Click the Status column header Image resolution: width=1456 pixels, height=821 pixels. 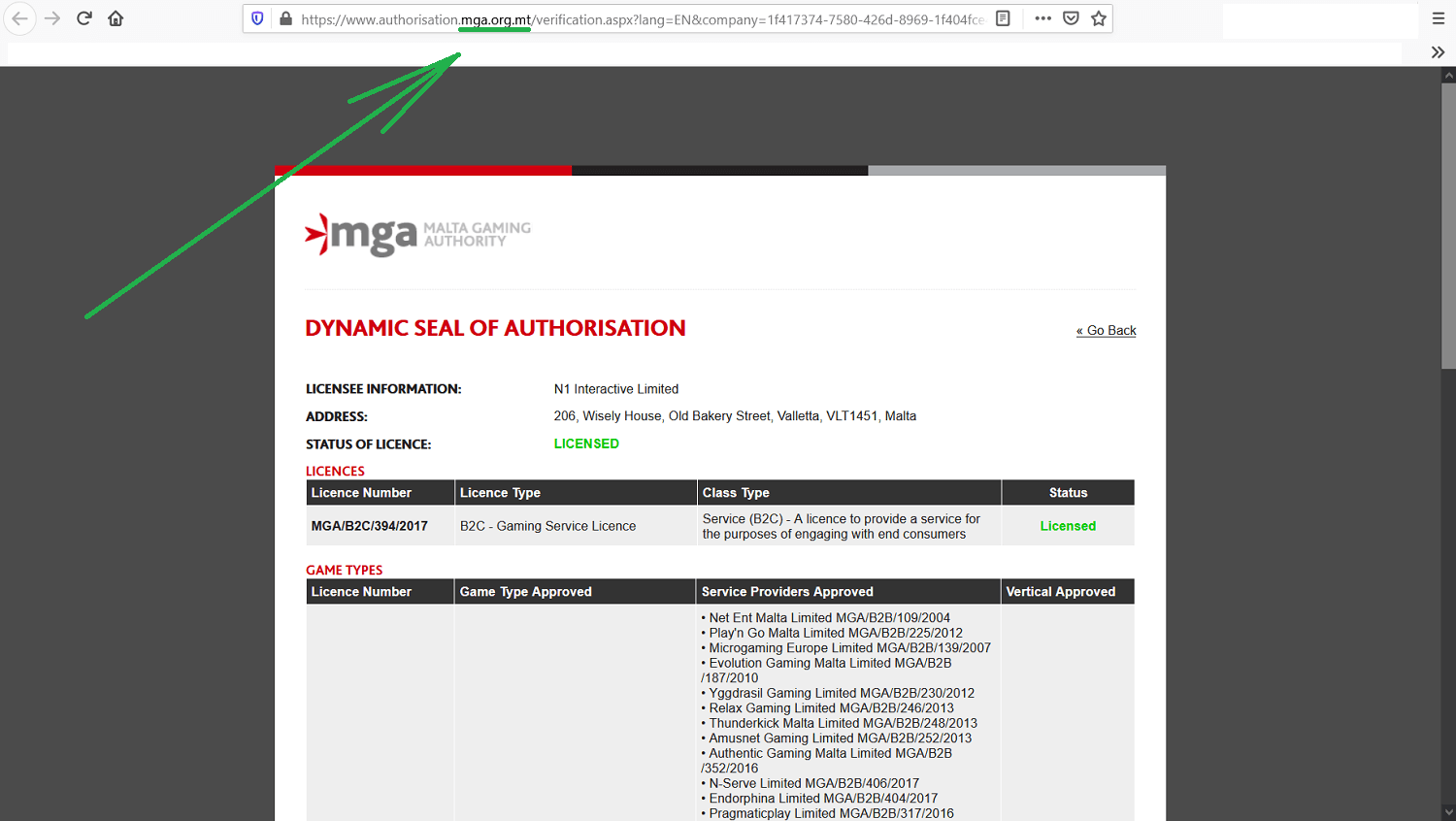click(1068, 493)
